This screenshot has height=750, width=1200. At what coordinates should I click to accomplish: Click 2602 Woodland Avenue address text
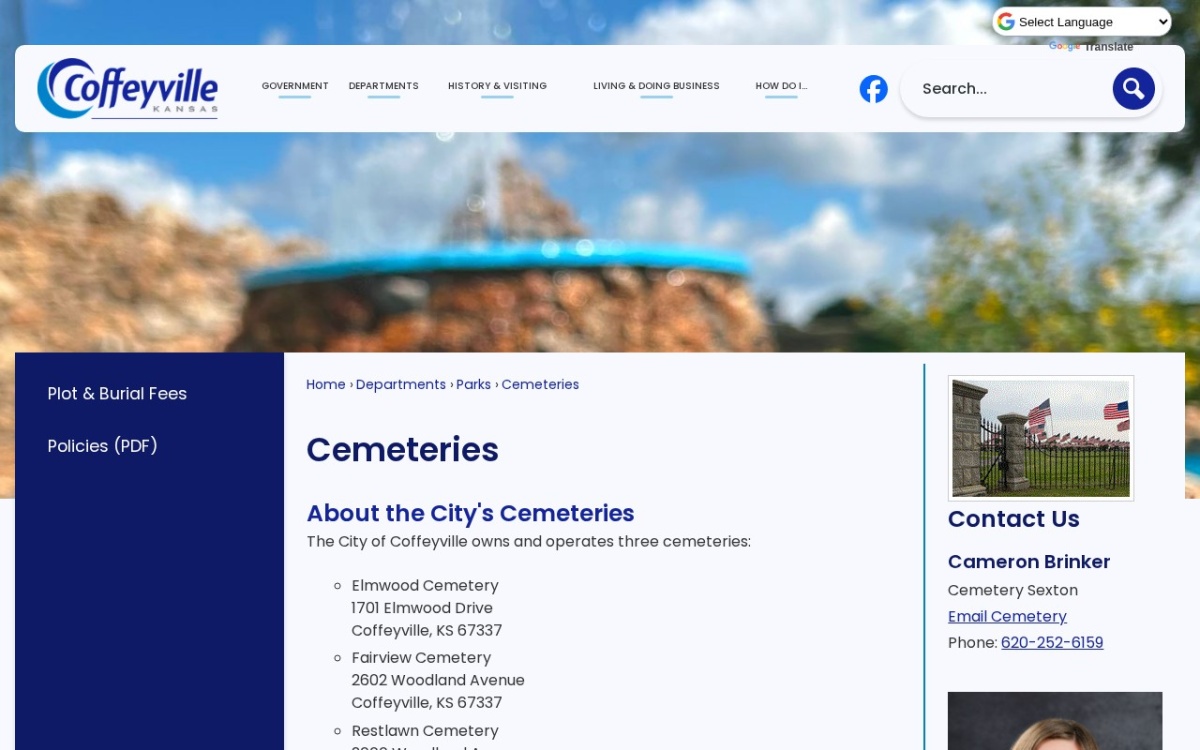[x=438, y=680]
